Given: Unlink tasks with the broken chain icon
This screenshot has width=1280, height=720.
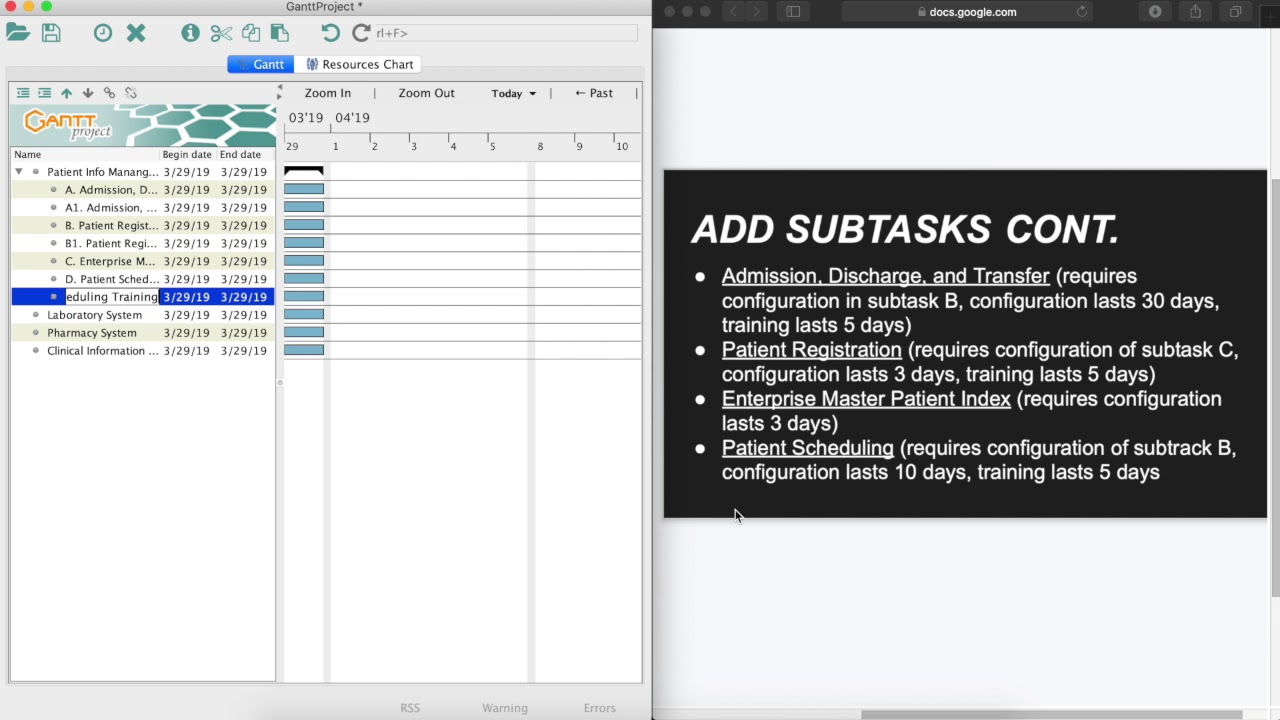Looking at the screenshot, I should [x=131, y=93].
